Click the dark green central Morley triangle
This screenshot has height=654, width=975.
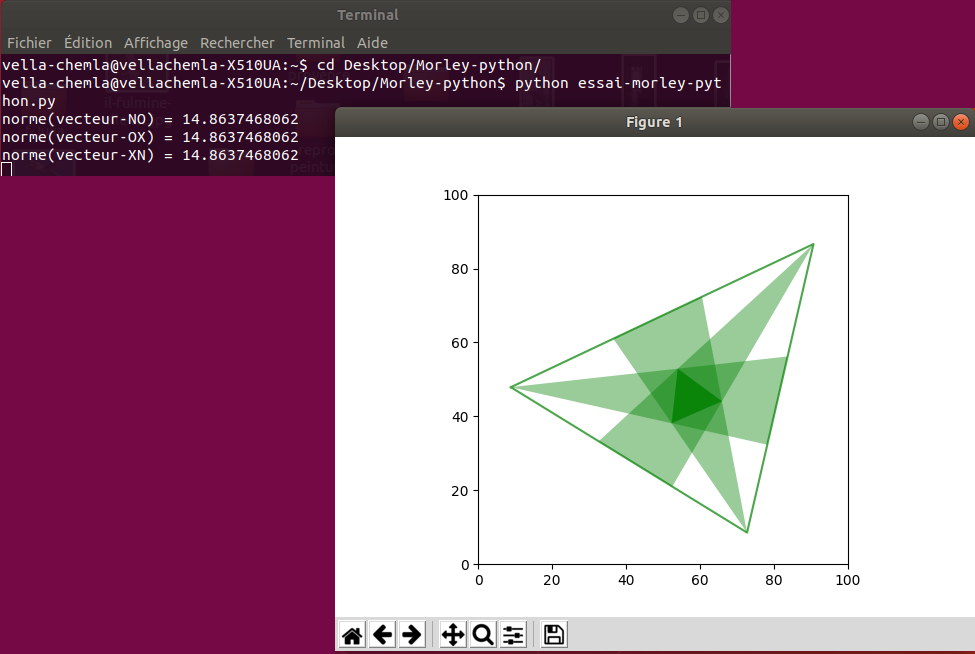pyautogui.click(x=691, y=399)
